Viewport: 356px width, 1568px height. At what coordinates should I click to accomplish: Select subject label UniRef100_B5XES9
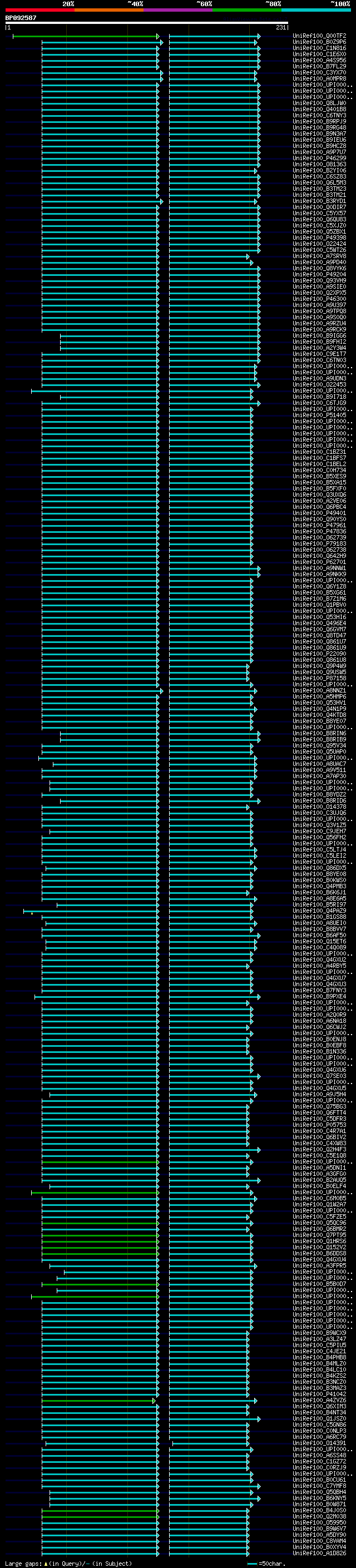tap(319, 477)
